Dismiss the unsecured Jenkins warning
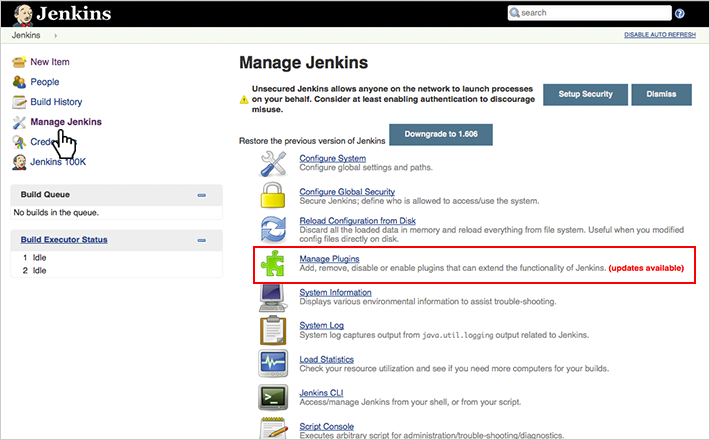 click(x=661, y=94)
